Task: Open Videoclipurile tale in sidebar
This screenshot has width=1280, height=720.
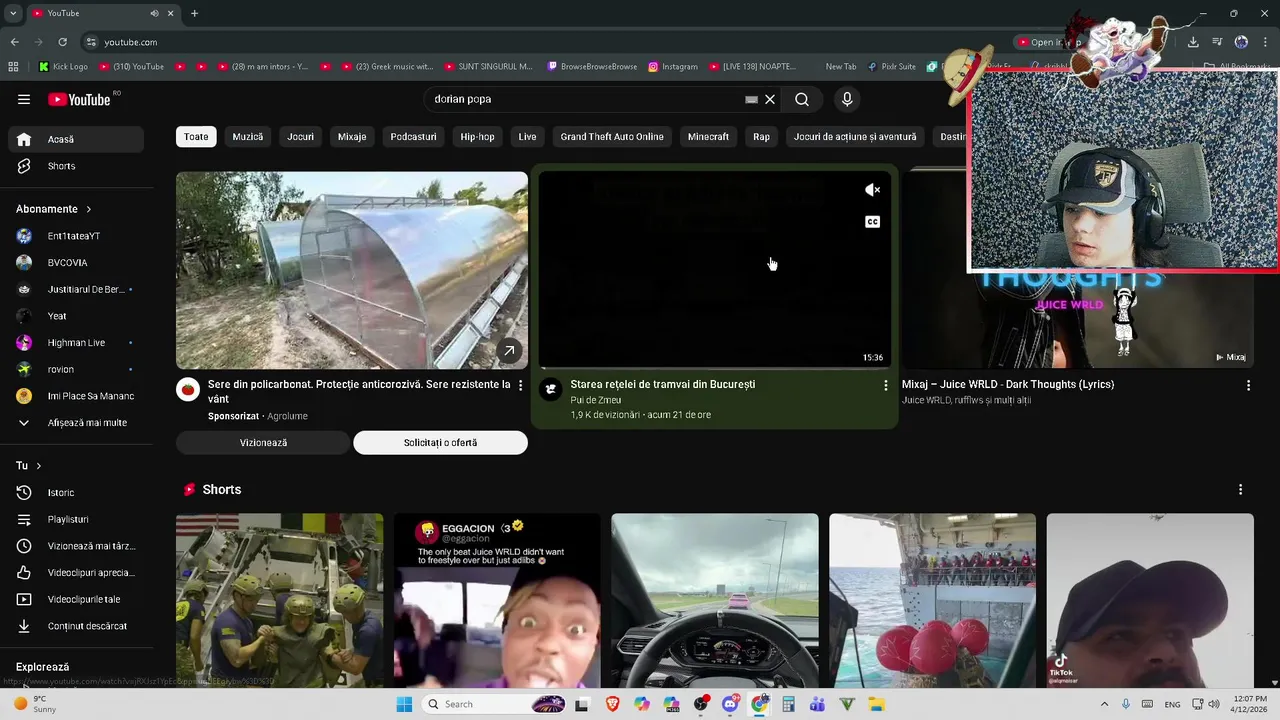Action: 76,599
